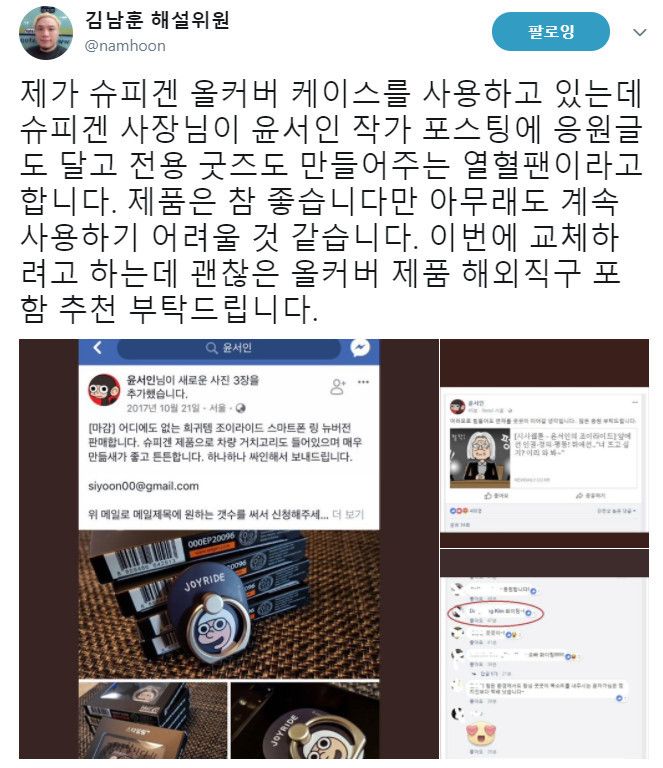
Task: Expand the 더 보기 see more link
Action: (348, 514)
